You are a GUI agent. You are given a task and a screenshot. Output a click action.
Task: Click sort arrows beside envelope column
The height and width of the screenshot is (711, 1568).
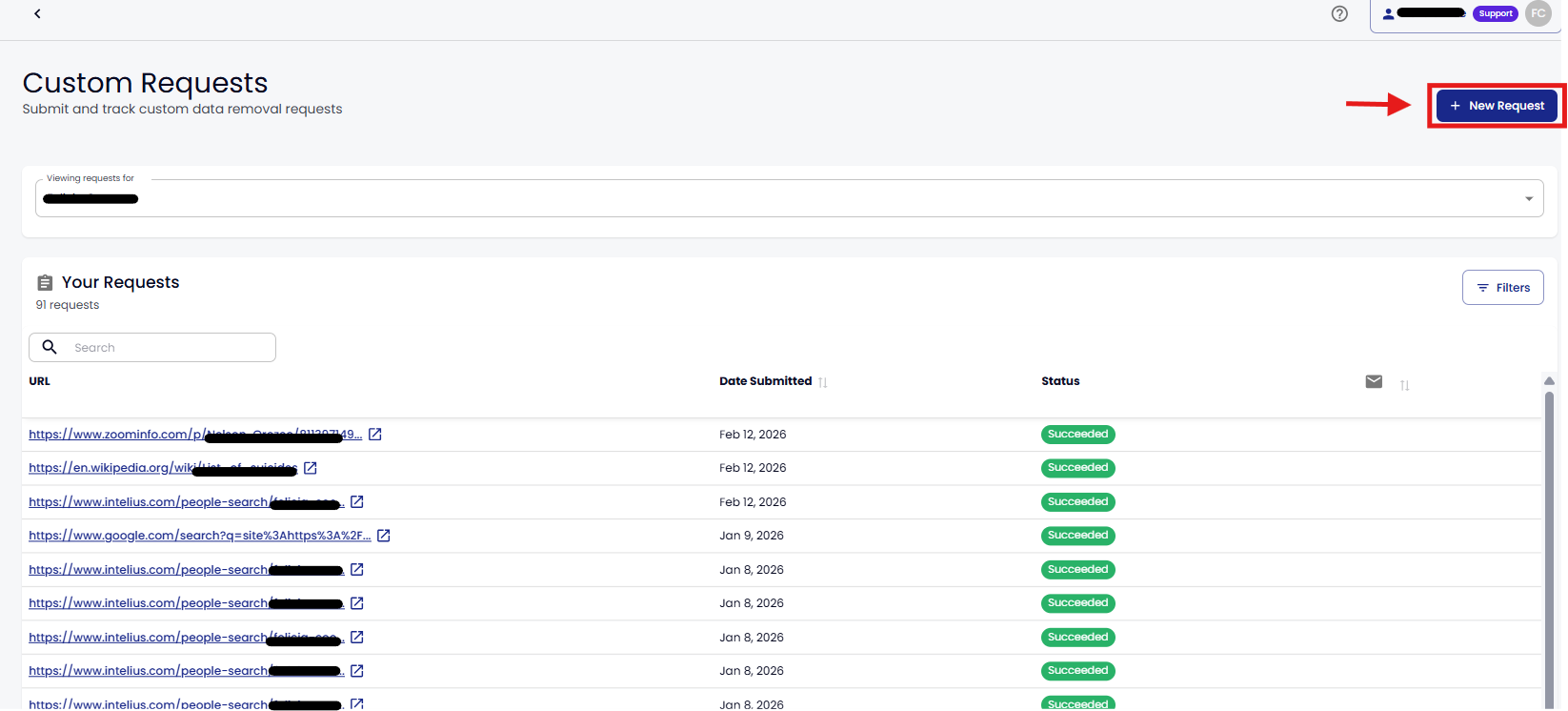1404,385
